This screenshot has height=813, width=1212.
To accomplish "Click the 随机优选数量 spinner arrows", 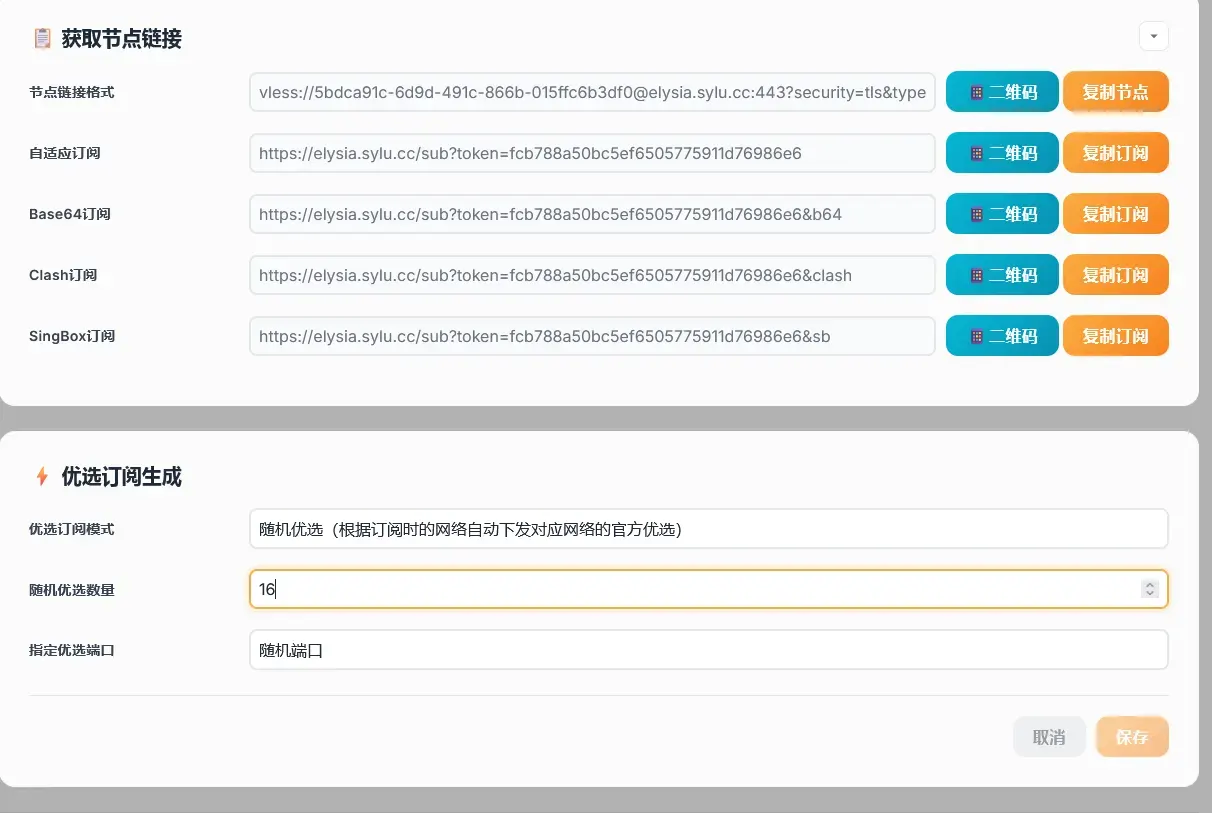I will [x=1149, y=589].
